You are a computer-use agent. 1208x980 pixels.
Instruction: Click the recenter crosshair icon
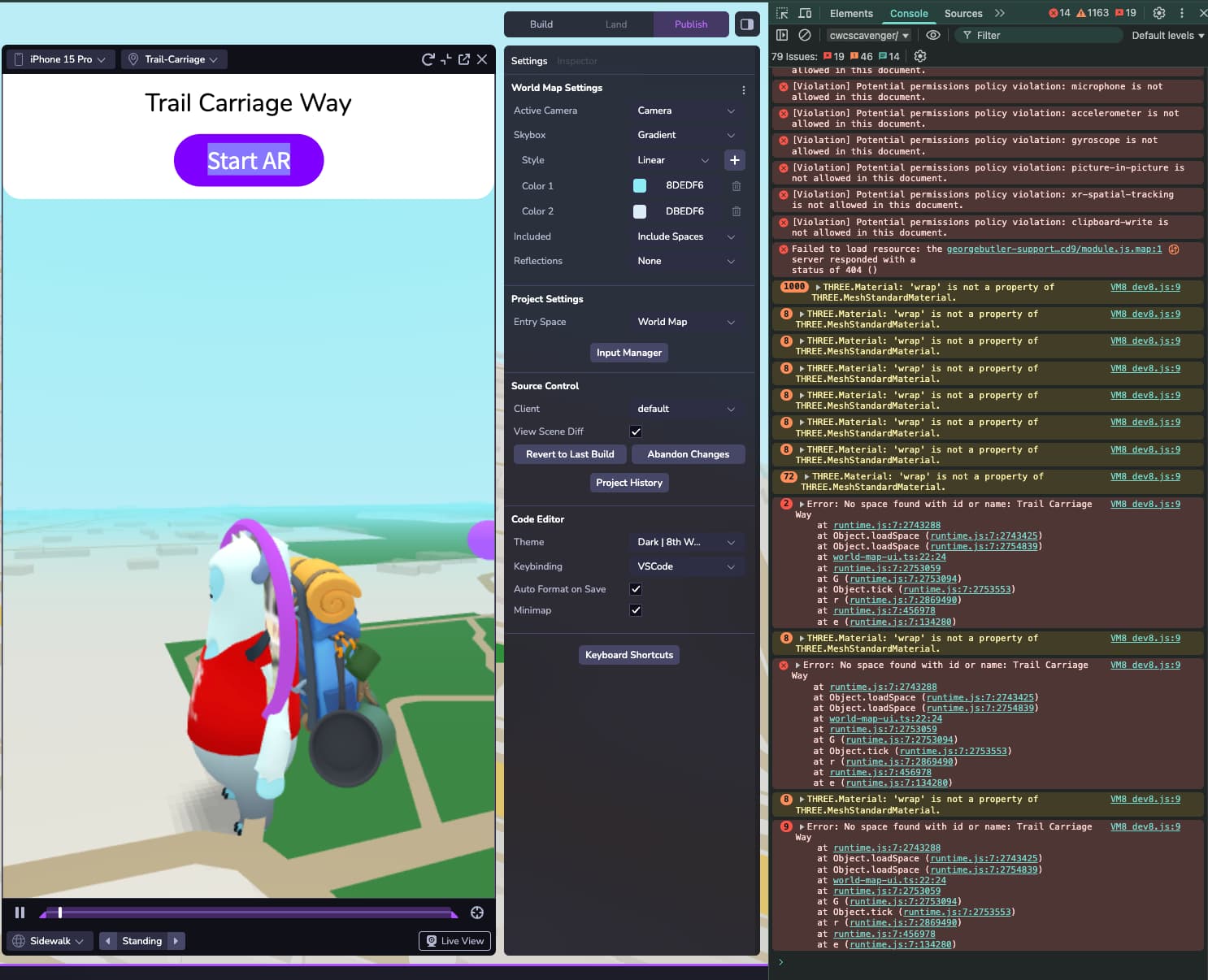click(477, 913)
